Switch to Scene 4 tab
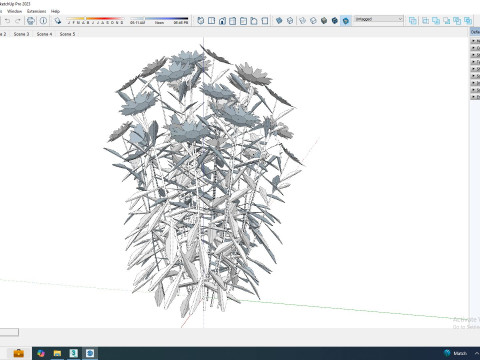Viewport: 480px width, 360px height. click(x=44, y=34)
